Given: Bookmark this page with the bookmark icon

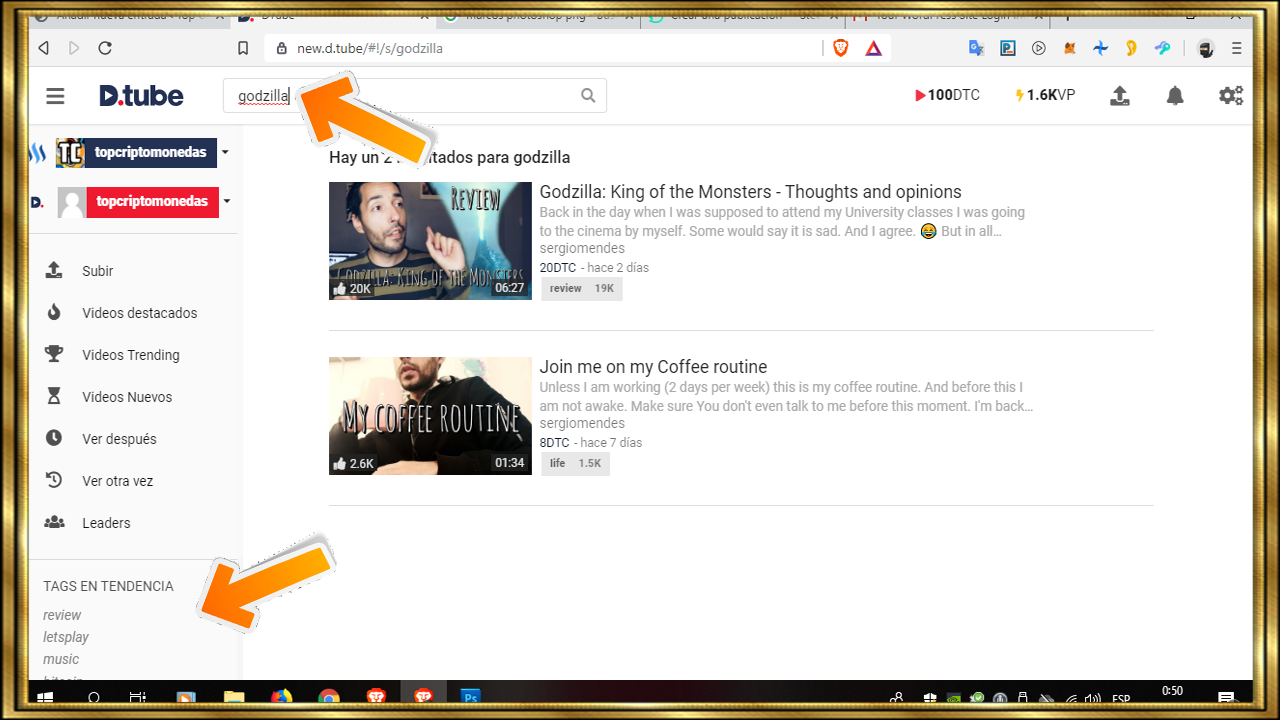Looking at the screenshot, I should pyautogui.click(x=243, y=48).
